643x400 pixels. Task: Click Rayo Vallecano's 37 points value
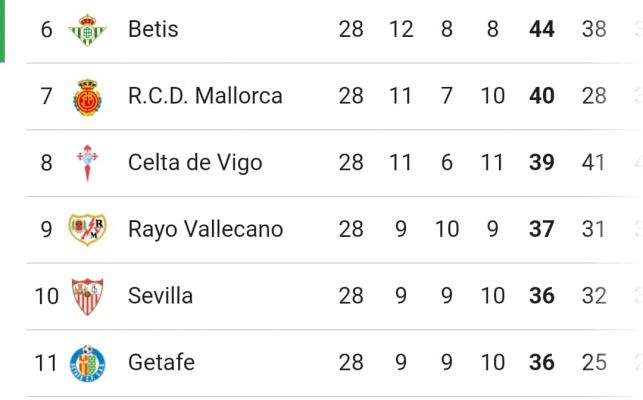542,229
